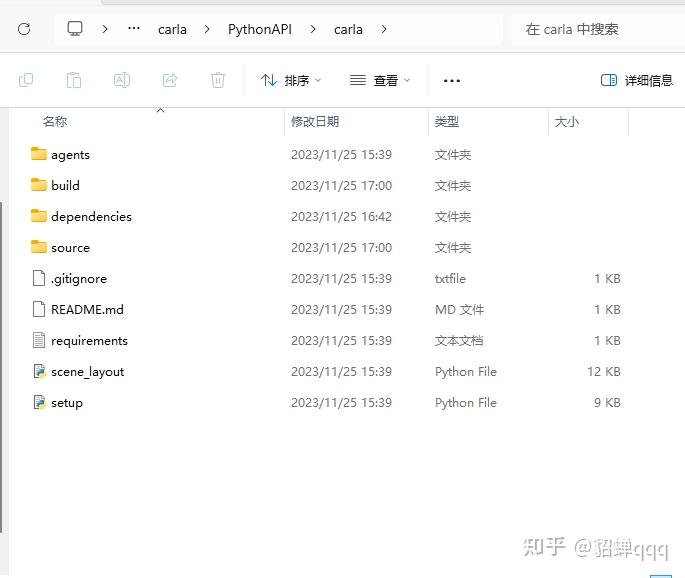The height and width of the screenshot is (578, 685).
Task: Sort by 名称 column header
Action: (55, 121)
